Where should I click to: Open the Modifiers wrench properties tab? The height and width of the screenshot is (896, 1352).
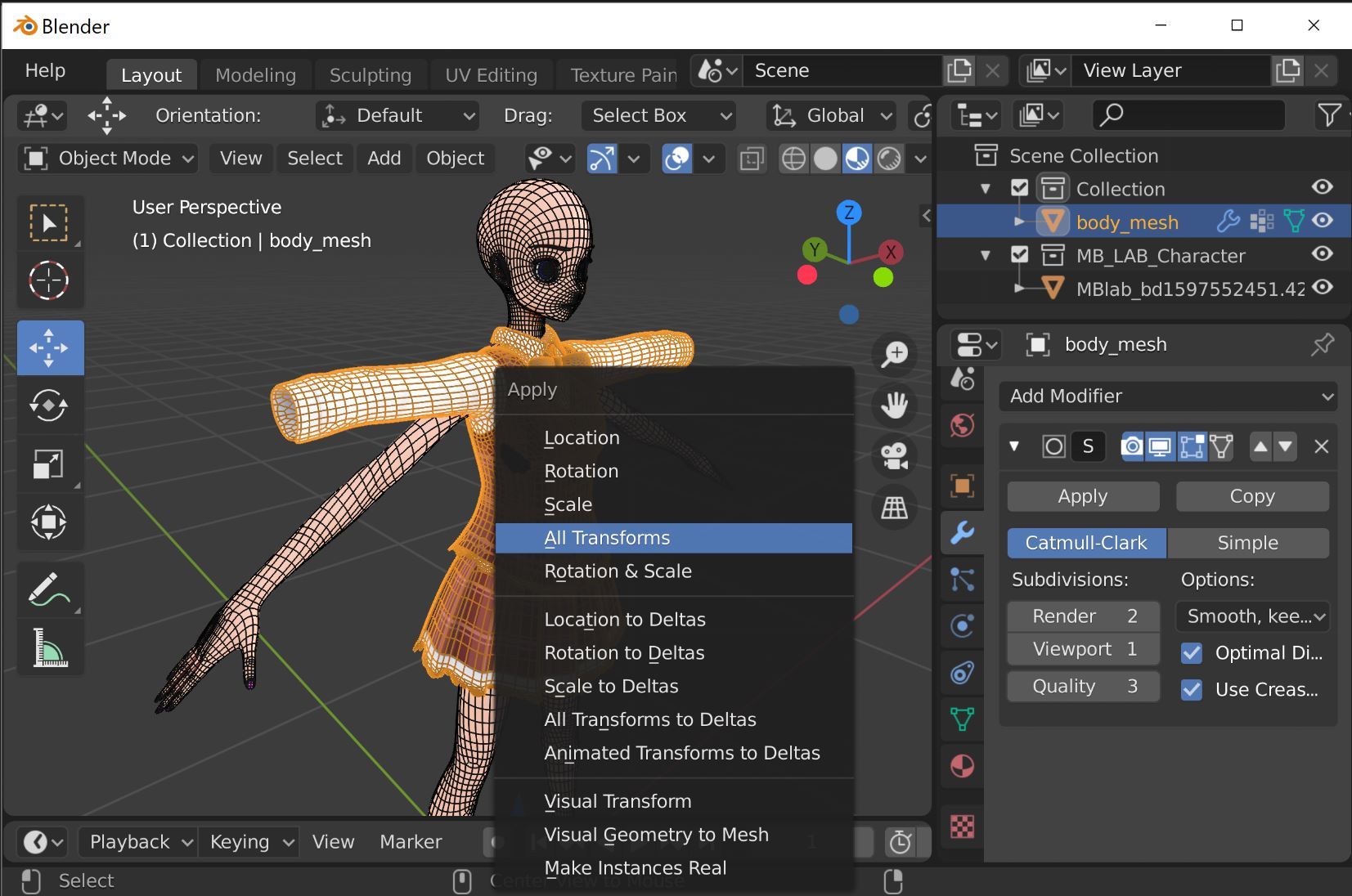[963, 533]
